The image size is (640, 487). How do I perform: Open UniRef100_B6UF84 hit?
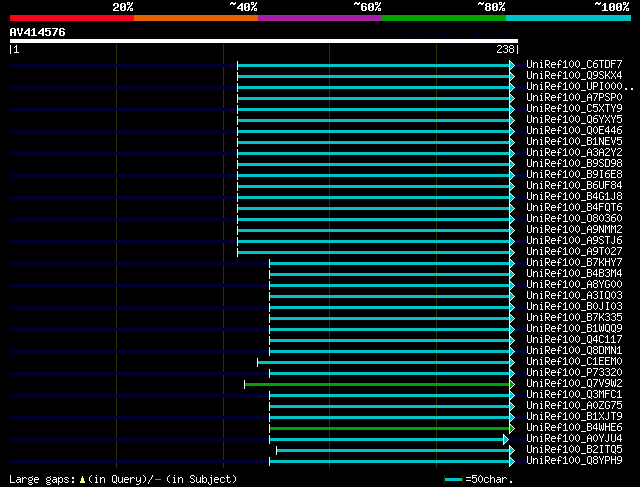574,186
